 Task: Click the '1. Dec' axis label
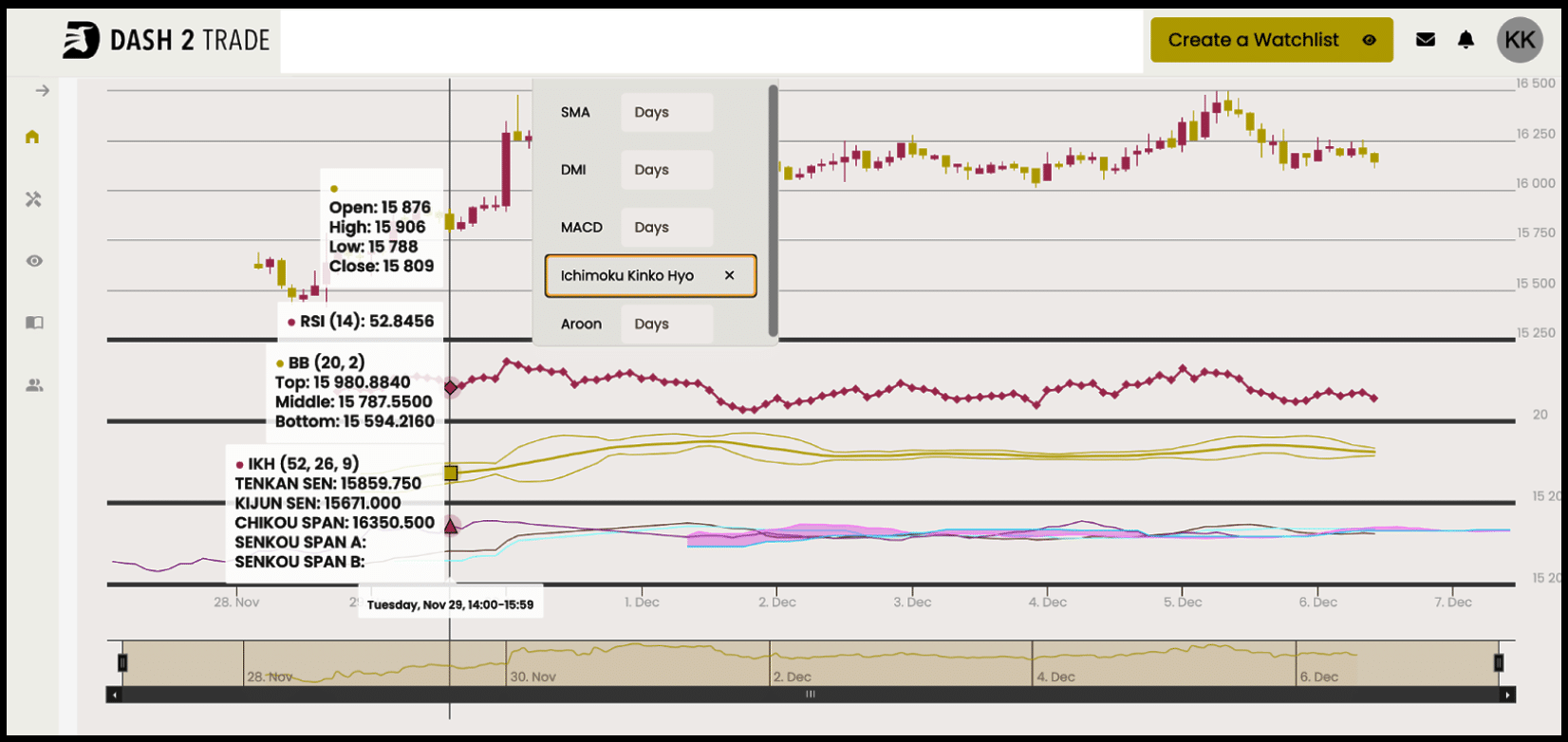642,603
